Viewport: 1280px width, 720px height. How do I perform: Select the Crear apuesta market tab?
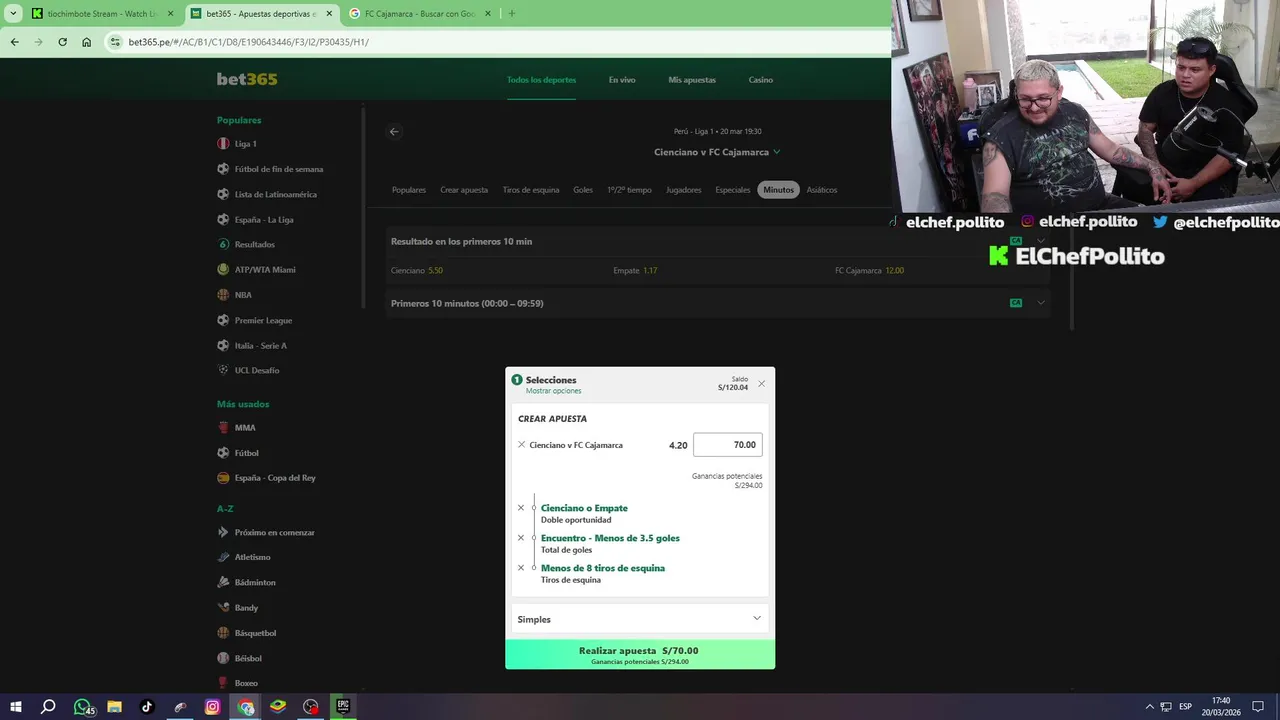(x=464, y=190)
